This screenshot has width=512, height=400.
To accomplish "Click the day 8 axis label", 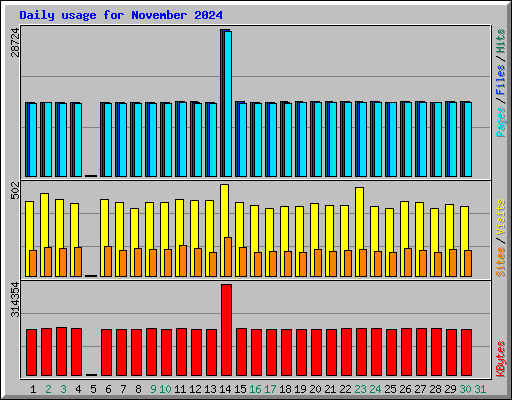I will (x=138, y=389).
